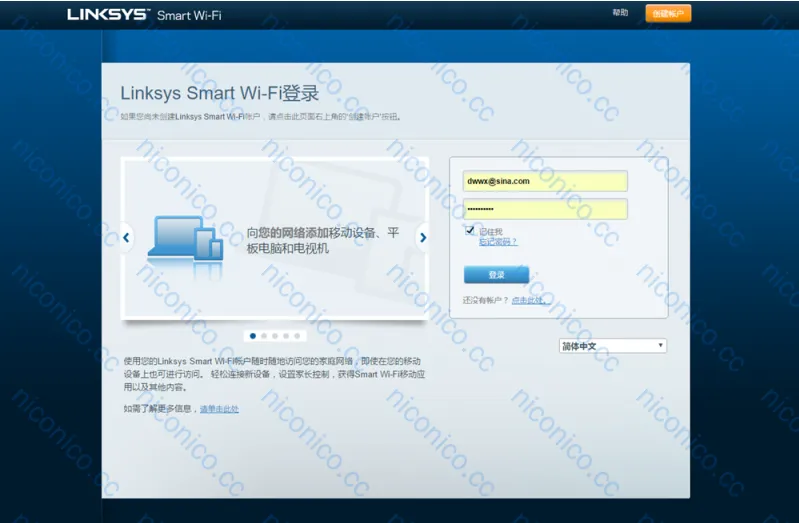
Task: Follow the 请单击此处 learn more link
Action: [x=219, y=409]
